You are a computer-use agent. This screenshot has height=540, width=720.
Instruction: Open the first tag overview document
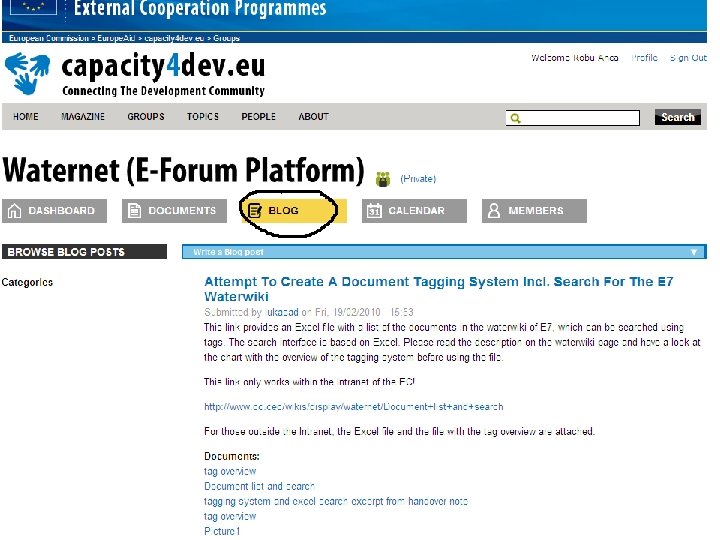tap(230, 471)
